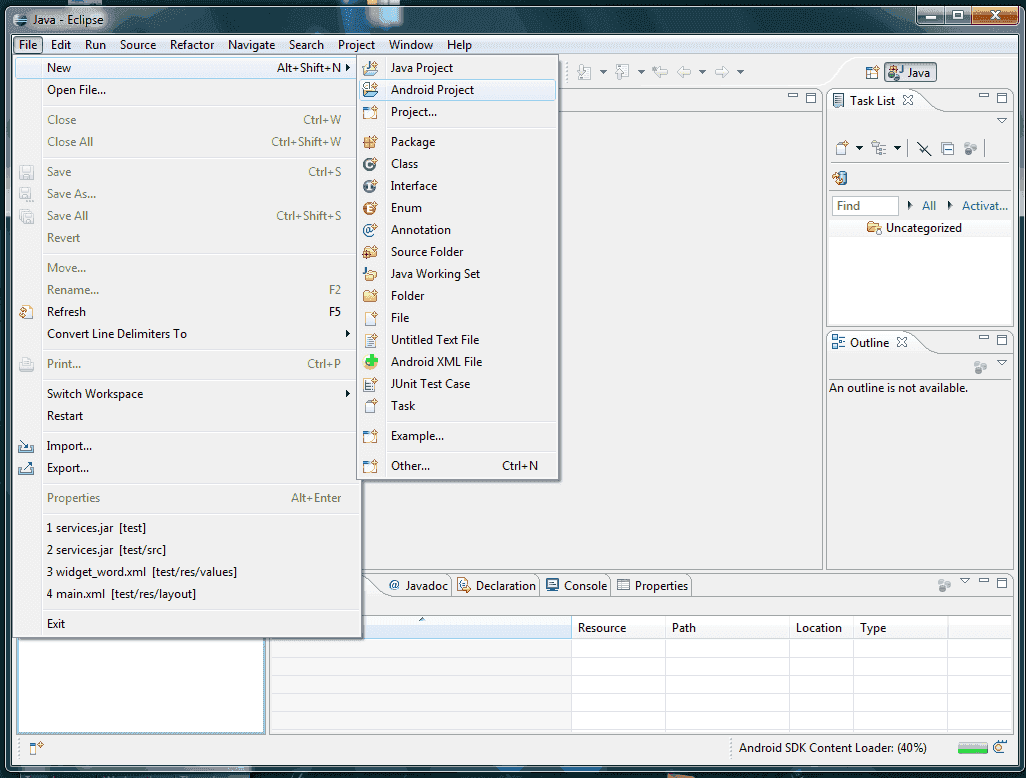
Task: Click the Previous Annotation toolbar icon
Action: click(x=622, y=72)
